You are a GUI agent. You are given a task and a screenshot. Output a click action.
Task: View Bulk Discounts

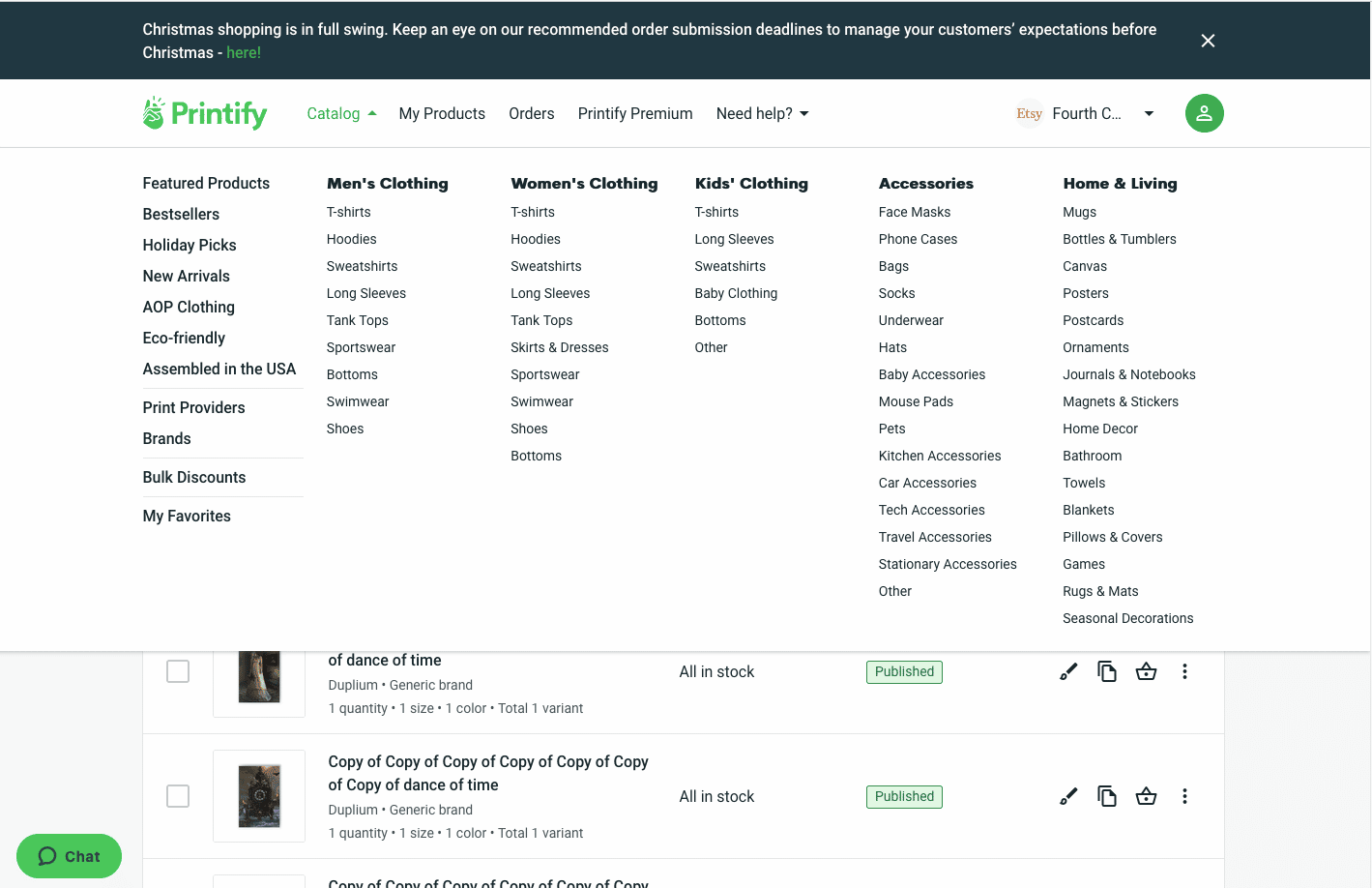[194, 477]
